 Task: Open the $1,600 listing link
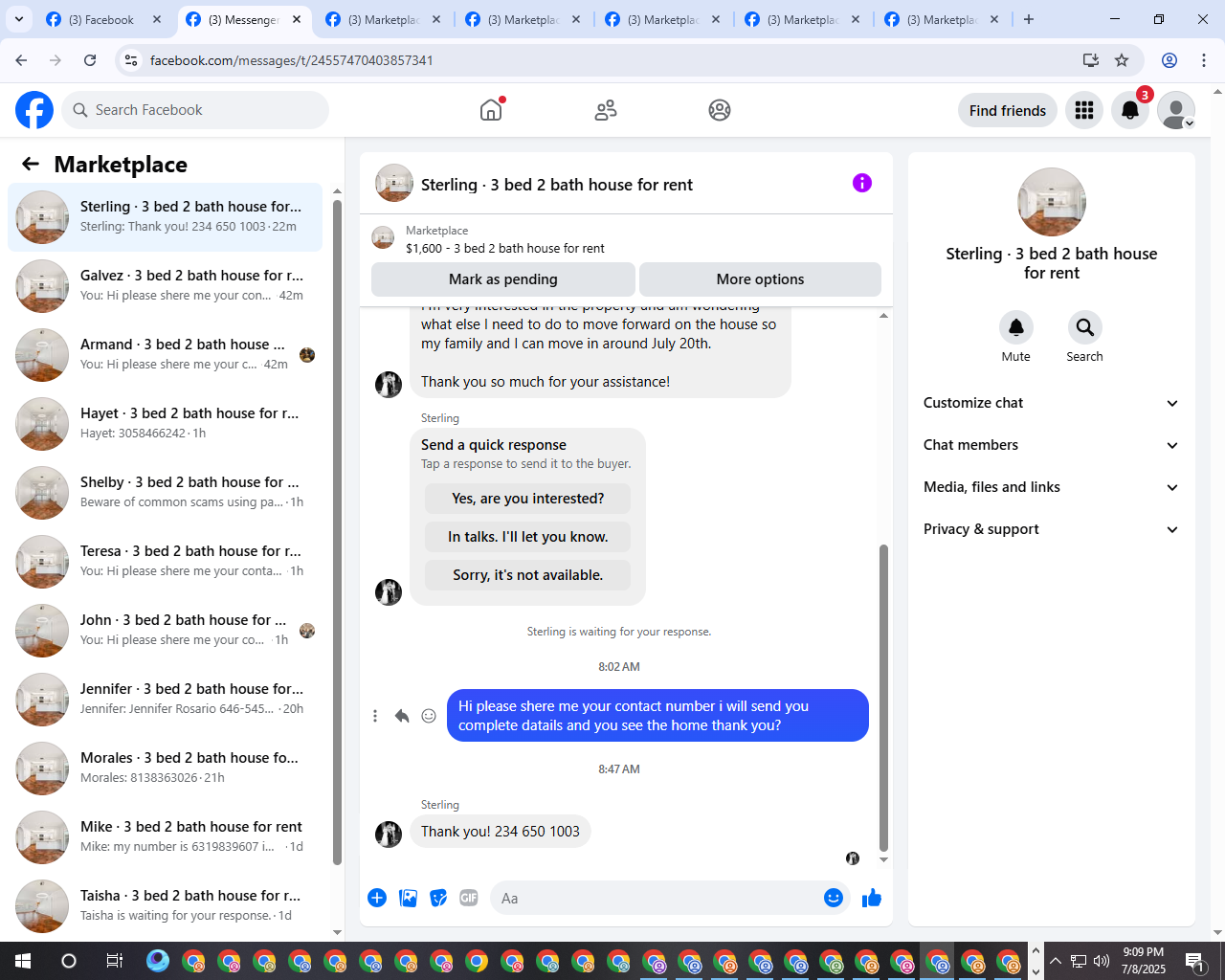505,248
